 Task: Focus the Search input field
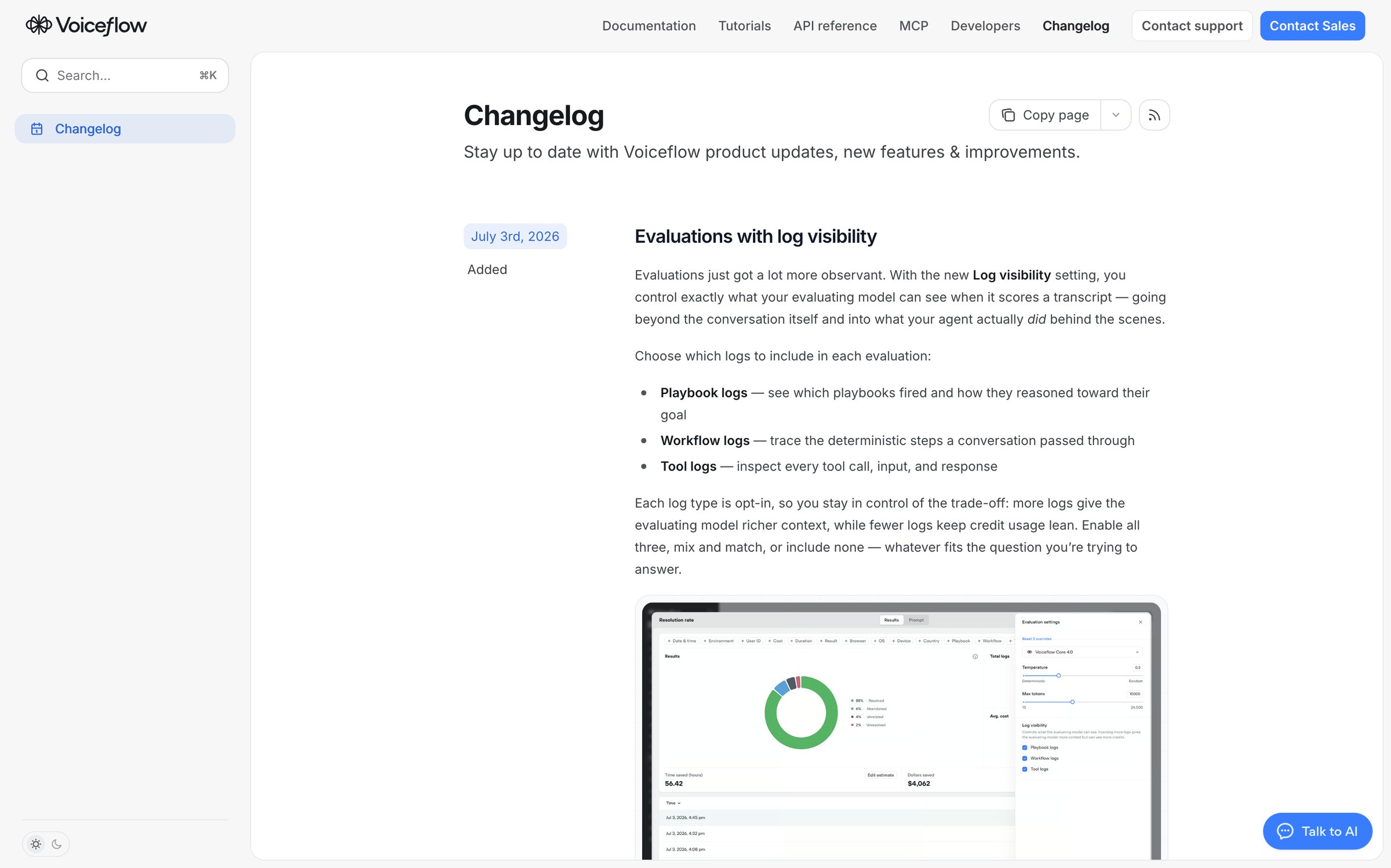(x=125, y=75)
